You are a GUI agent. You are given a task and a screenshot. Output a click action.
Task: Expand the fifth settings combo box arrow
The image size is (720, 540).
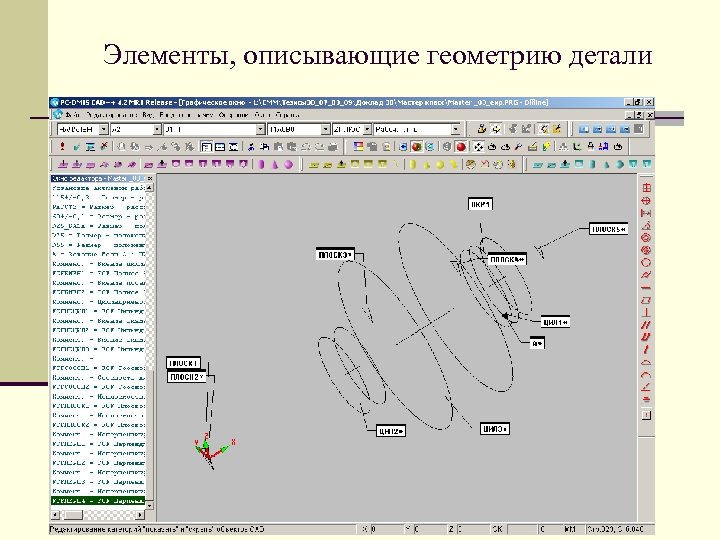(x=367, y=129)
